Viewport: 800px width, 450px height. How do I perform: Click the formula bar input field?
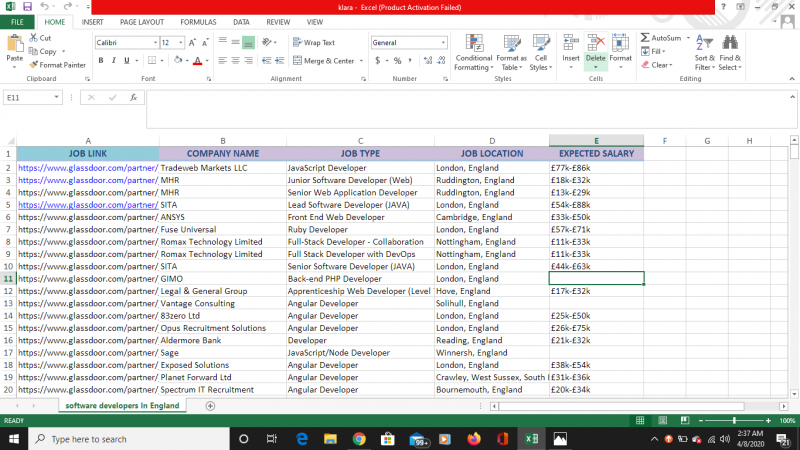pos(468,109)
